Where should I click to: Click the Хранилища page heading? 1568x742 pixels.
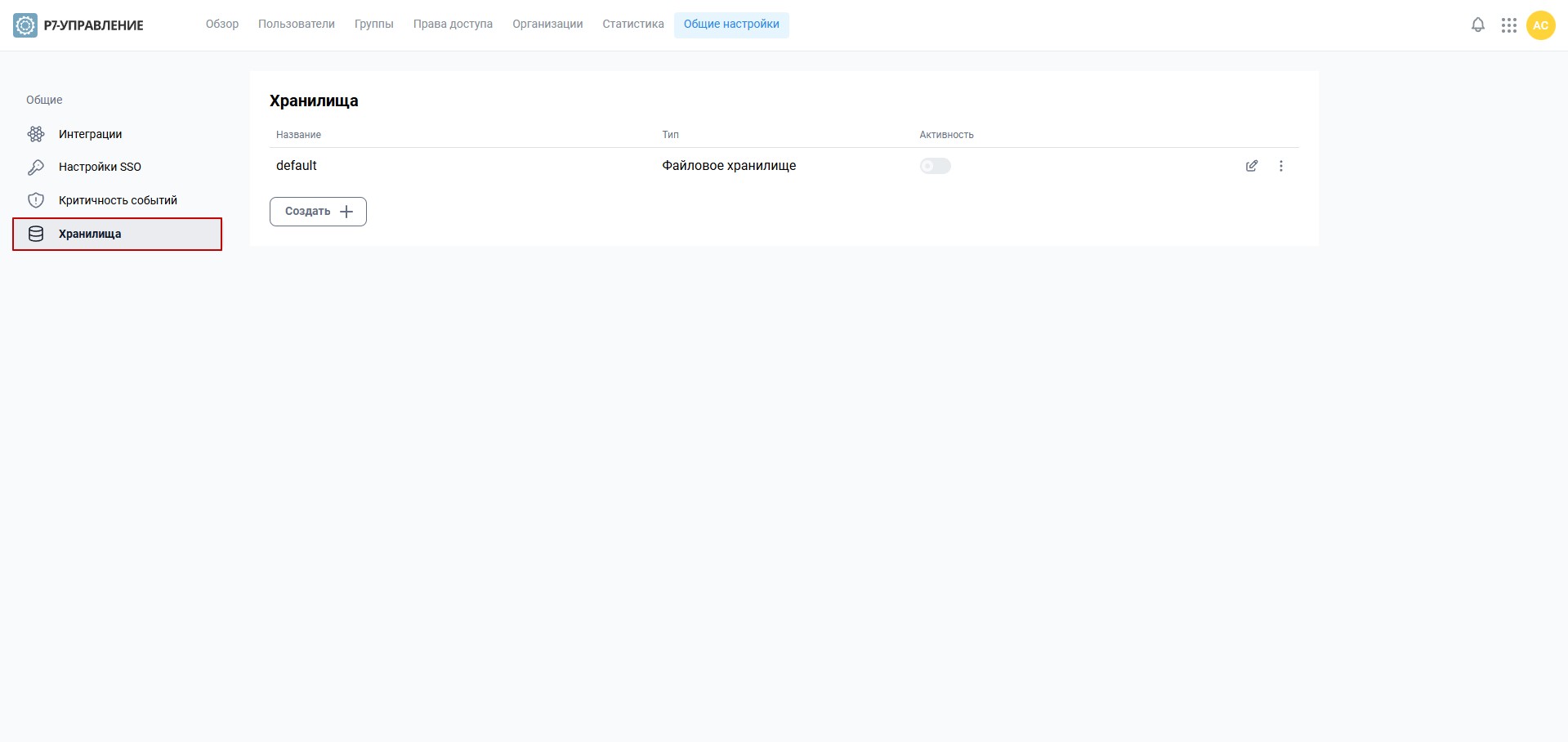(x=314, y=101)
